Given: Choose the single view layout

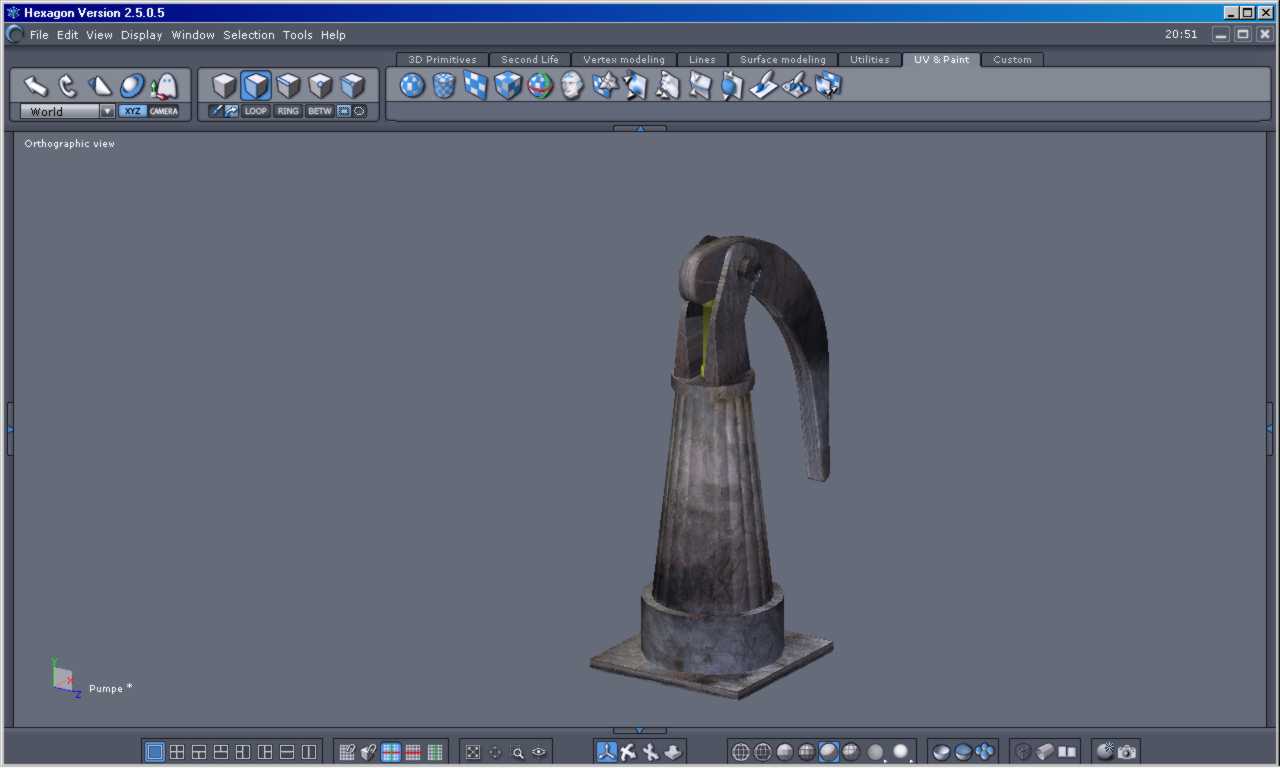Looking at the screenshot, I should click(x=155, y=752).
